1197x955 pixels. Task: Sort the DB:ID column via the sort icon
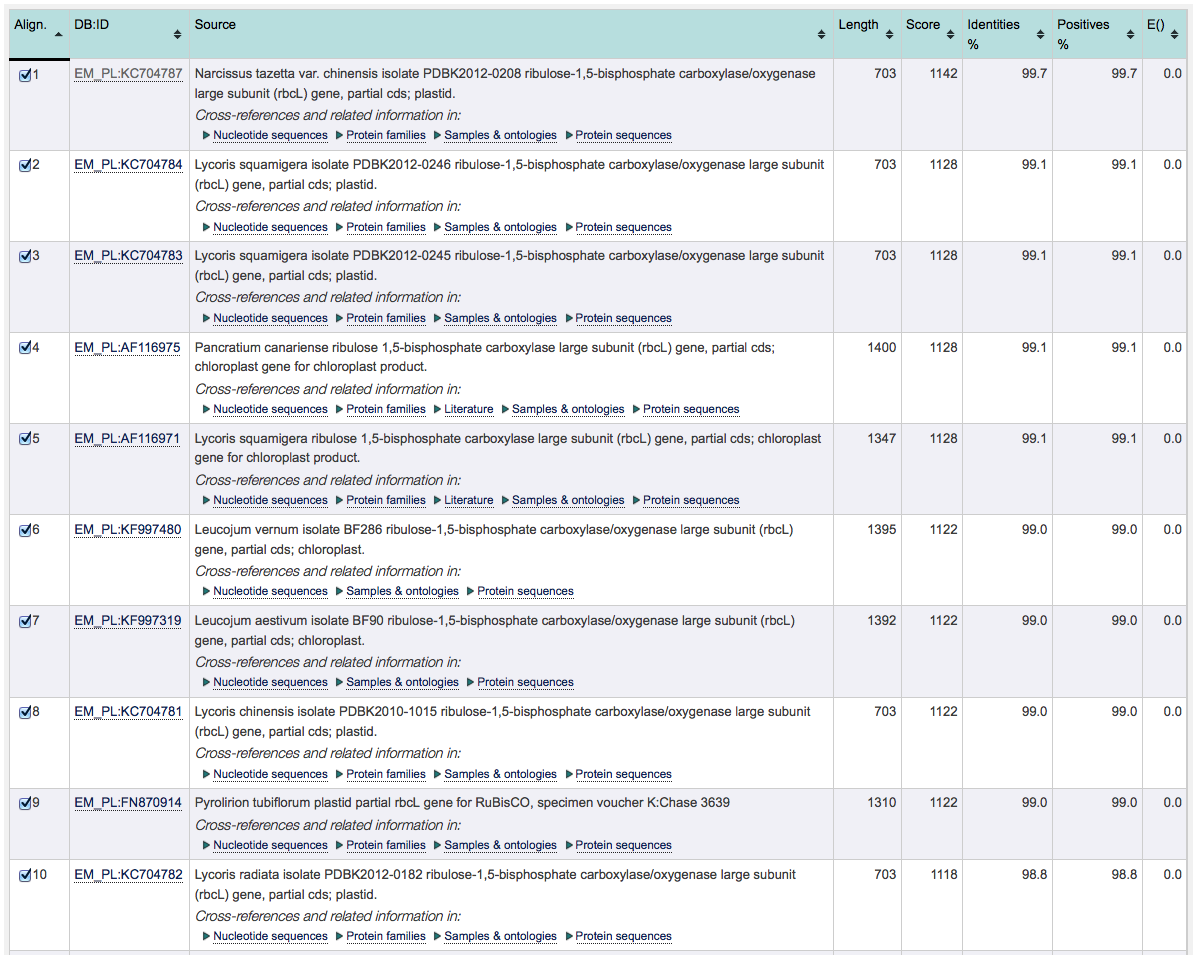tap(178, 33)
